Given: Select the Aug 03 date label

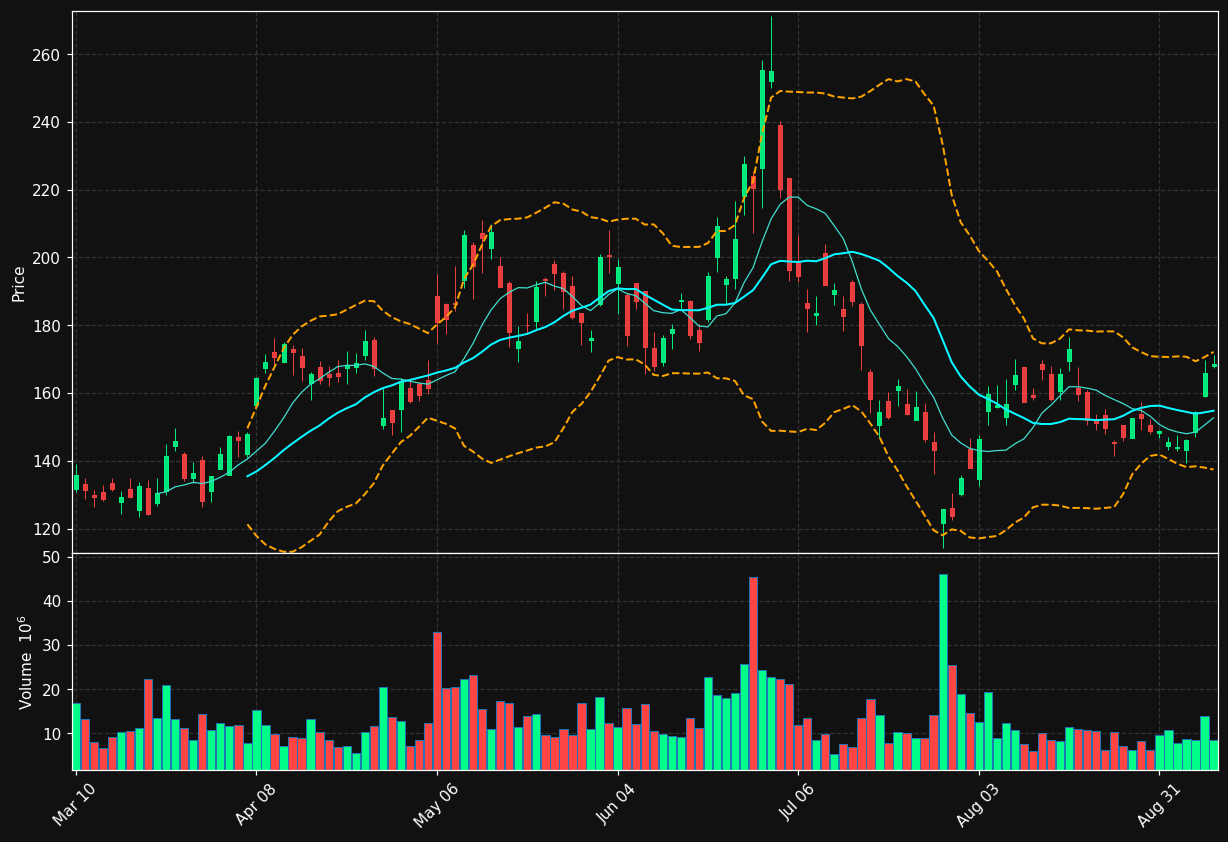Looking at the screenshot, I should 978,805.
